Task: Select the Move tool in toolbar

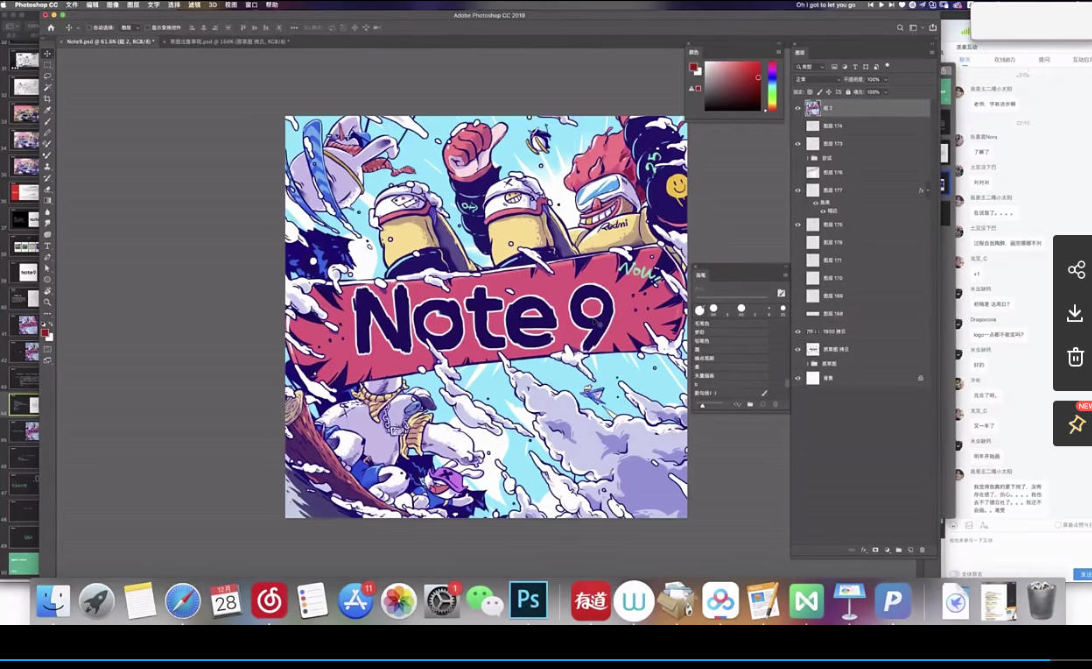Action: pos(47,54)
